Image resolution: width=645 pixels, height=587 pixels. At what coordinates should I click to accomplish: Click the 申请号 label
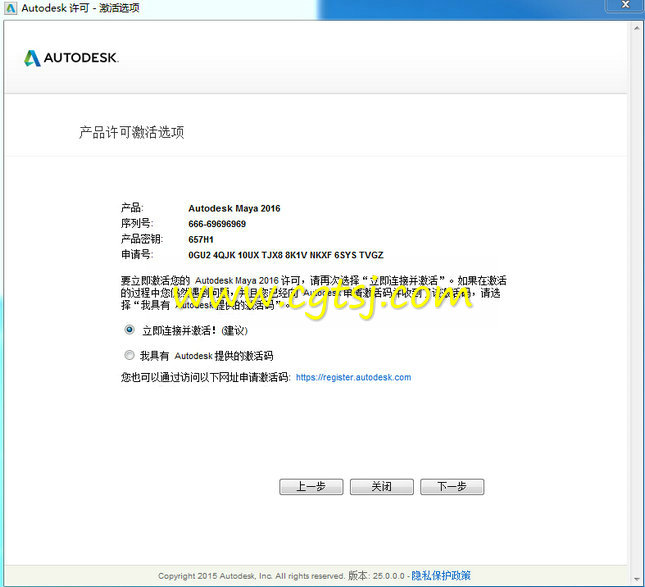pos(137,255)
